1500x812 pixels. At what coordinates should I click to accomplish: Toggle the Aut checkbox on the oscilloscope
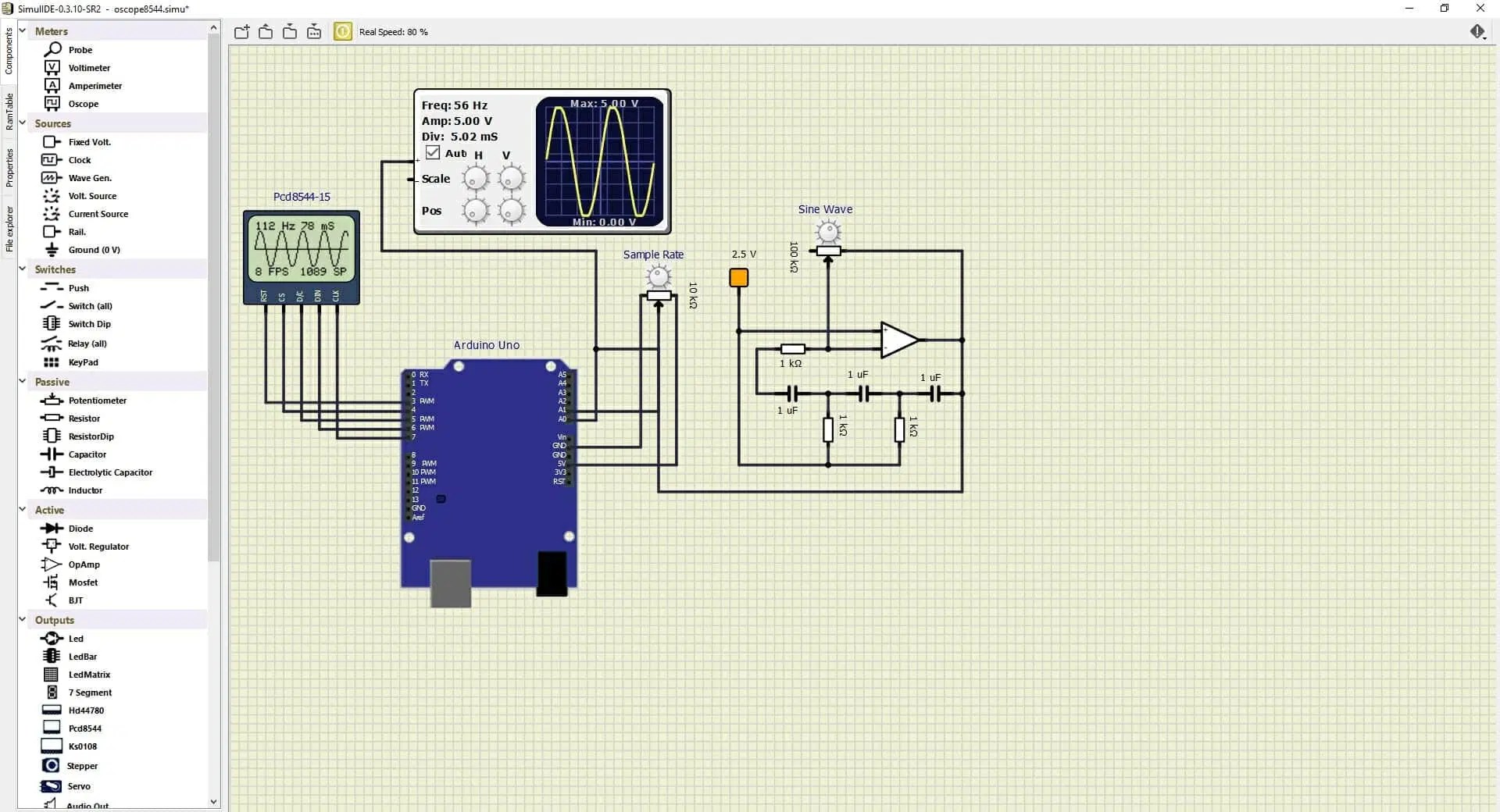pos(434,152)
